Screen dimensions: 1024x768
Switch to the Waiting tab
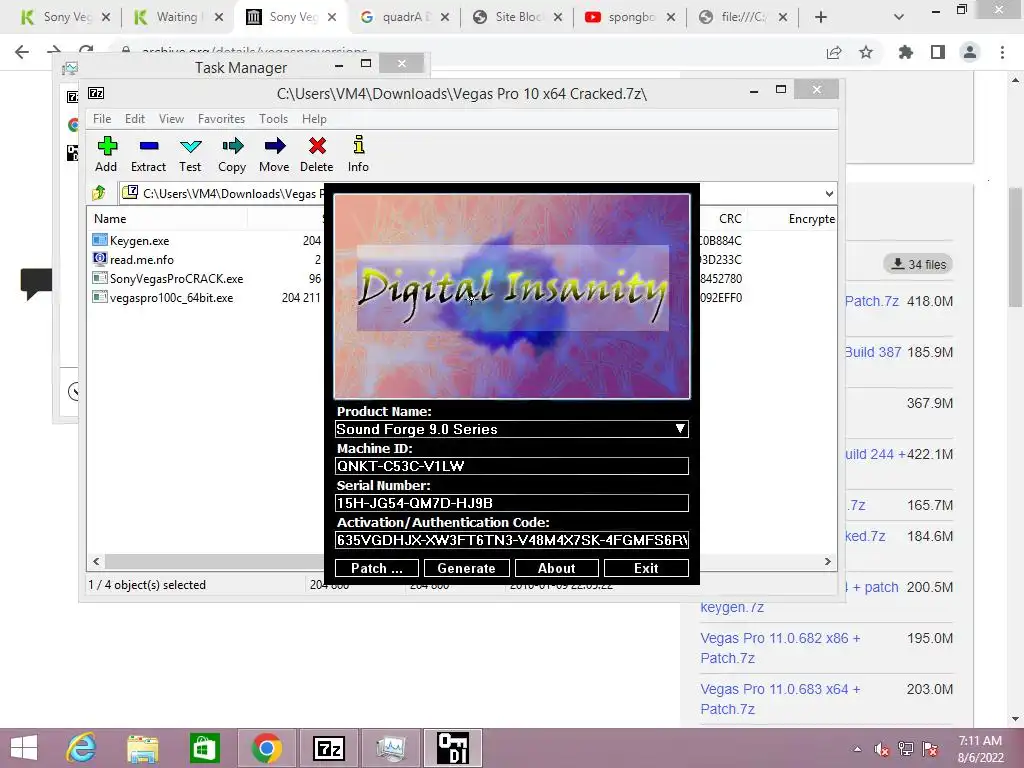point(176,17)
